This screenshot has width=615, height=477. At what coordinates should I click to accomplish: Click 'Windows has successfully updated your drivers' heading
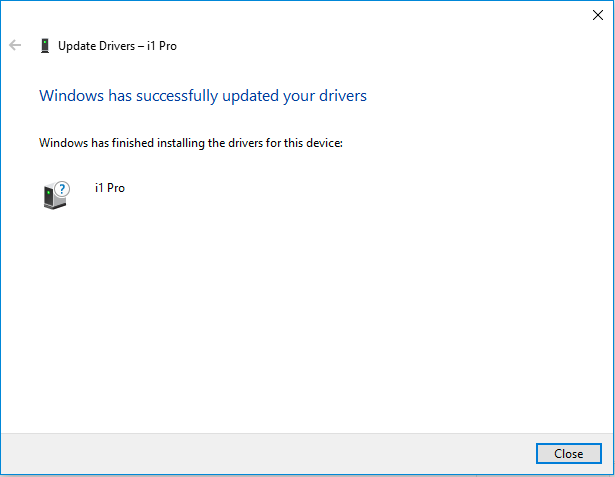[x=203, y=96]
